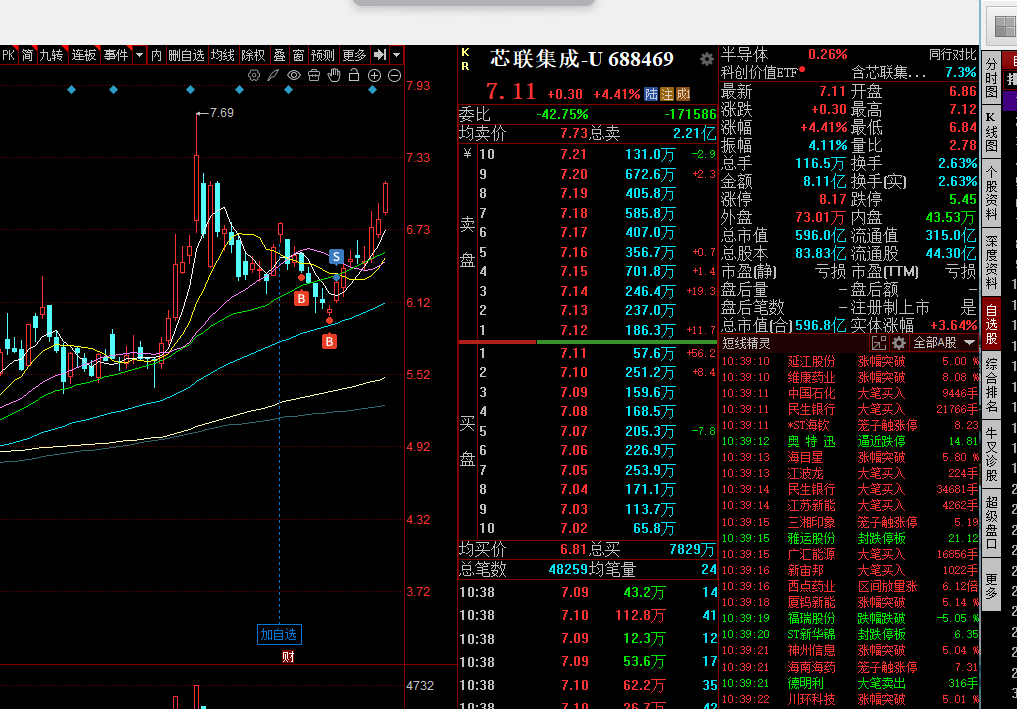Click 福瑞股份 alert row
This screenshot has width=1017, height=709.
850,618
